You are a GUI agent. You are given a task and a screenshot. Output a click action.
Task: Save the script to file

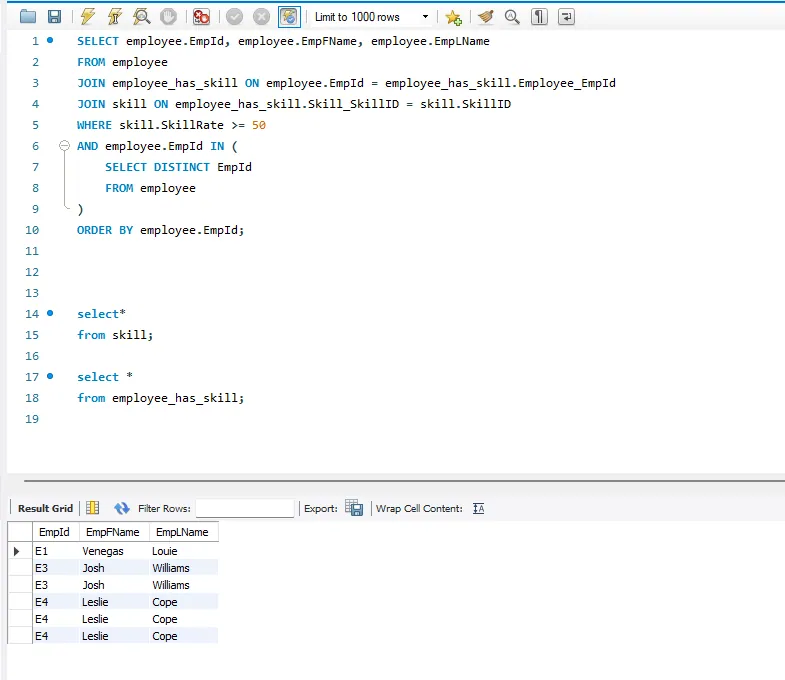pyautogui.click(x=54, y=17)
